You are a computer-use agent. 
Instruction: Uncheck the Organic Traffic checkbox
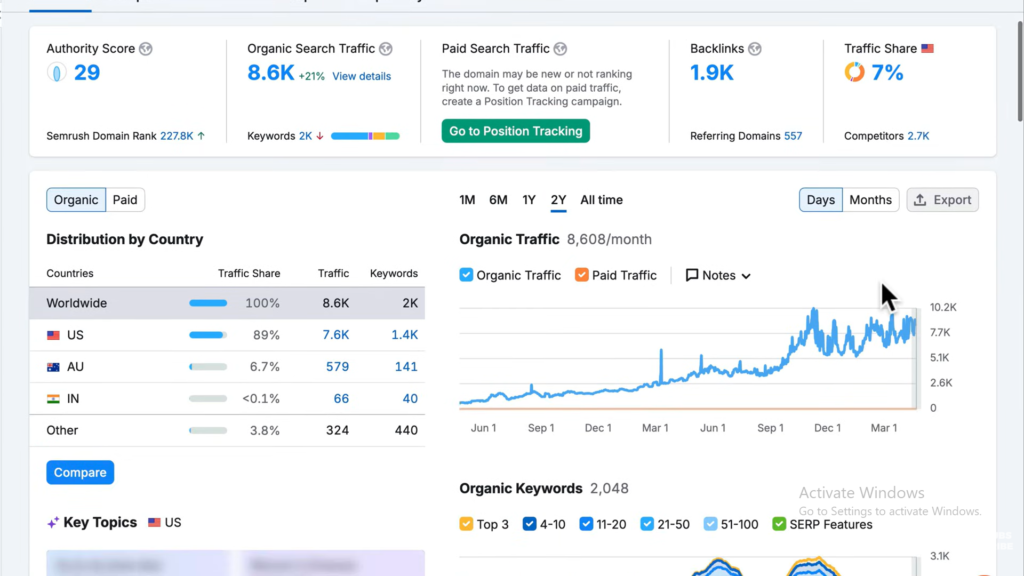pos(466,275)
